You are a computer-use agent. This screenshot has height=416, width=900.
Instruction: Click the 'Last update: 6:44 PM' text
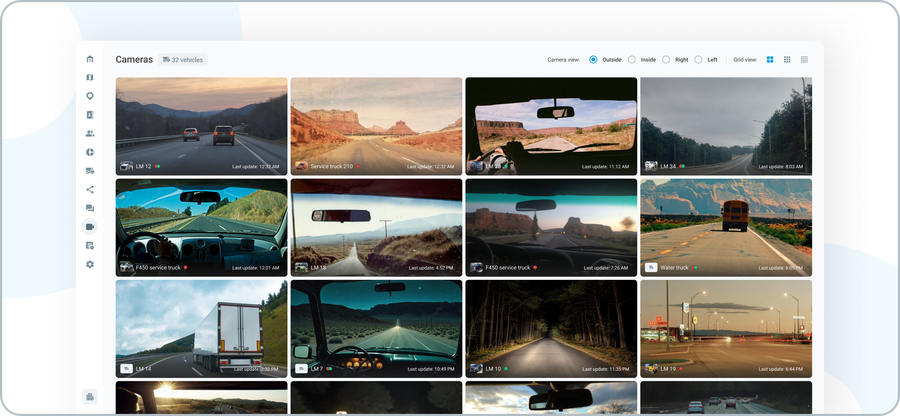point(782,369)
